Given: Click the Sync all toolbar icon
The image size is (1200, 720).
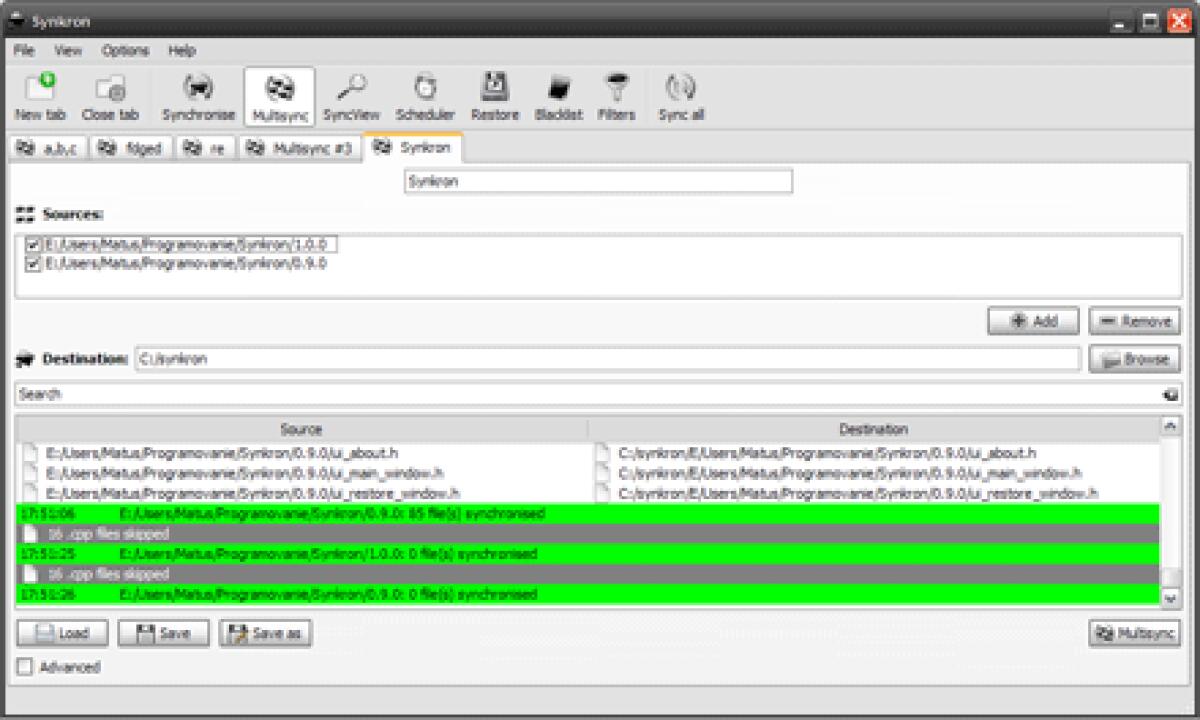Looking at the screenshot, I should [681, 97].
